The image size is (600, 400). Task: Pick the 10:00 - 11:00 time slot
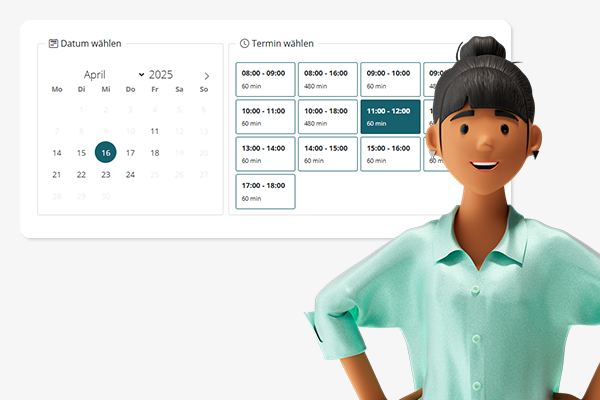coord(266,117)
